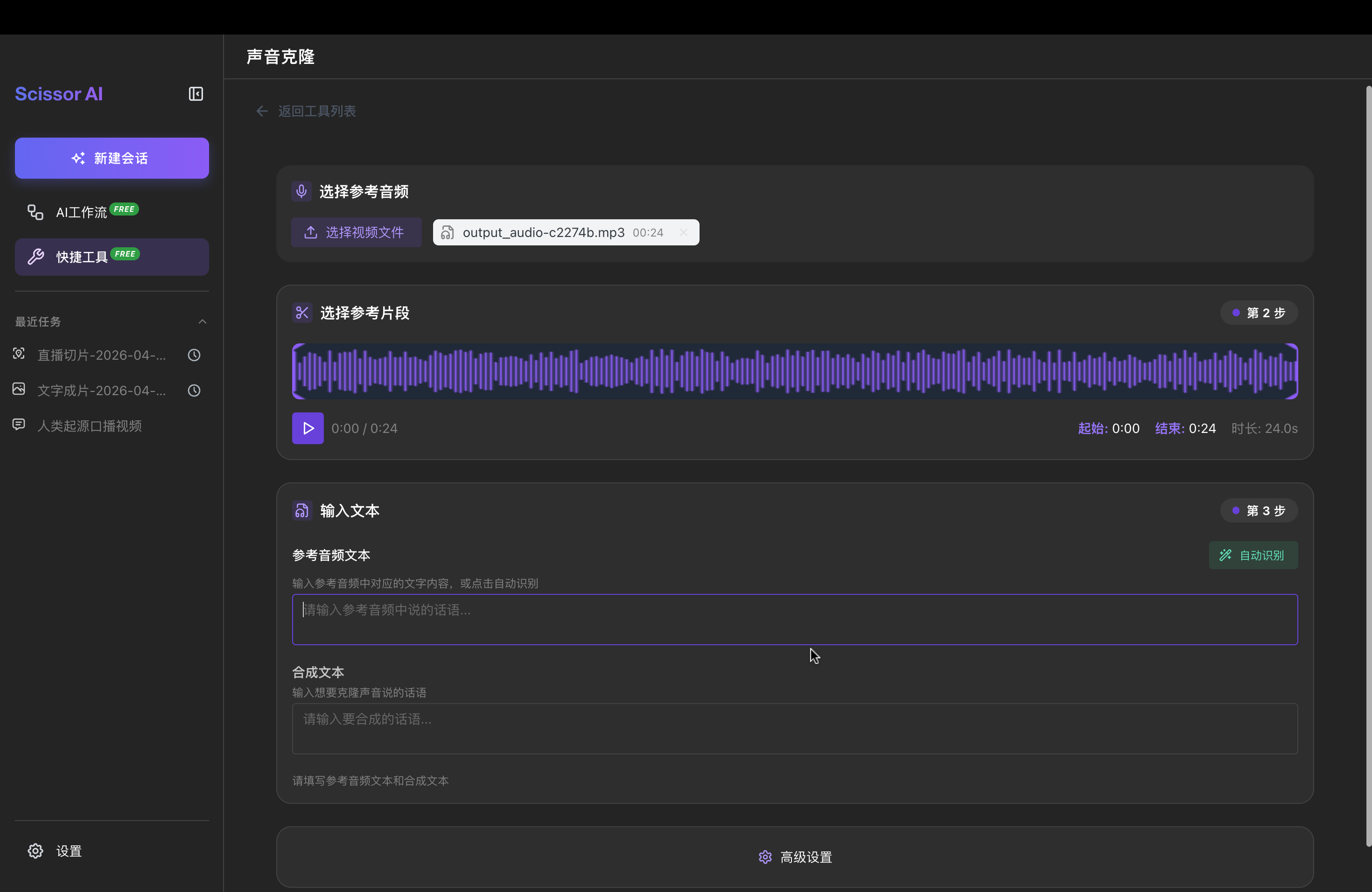This screenshot has height=892, width=1372.
Task: Click the microphone icon beside 选择参考音频
Action: click(x=301, y=191)
